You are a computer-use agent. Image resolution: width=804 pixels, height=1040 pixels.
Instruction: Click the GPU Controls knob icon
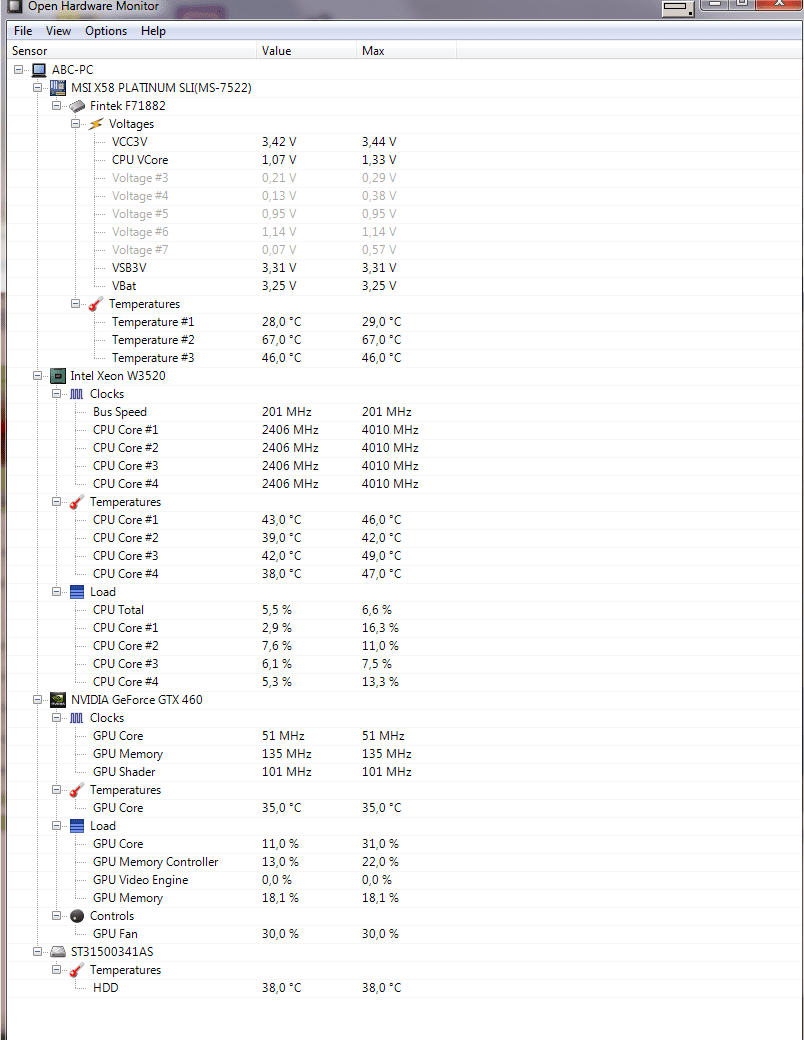[77, 916]
